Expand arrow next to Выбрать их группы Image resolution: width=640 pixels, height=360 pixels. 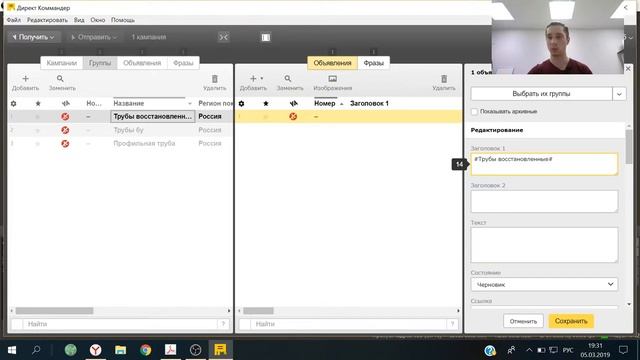619,94
